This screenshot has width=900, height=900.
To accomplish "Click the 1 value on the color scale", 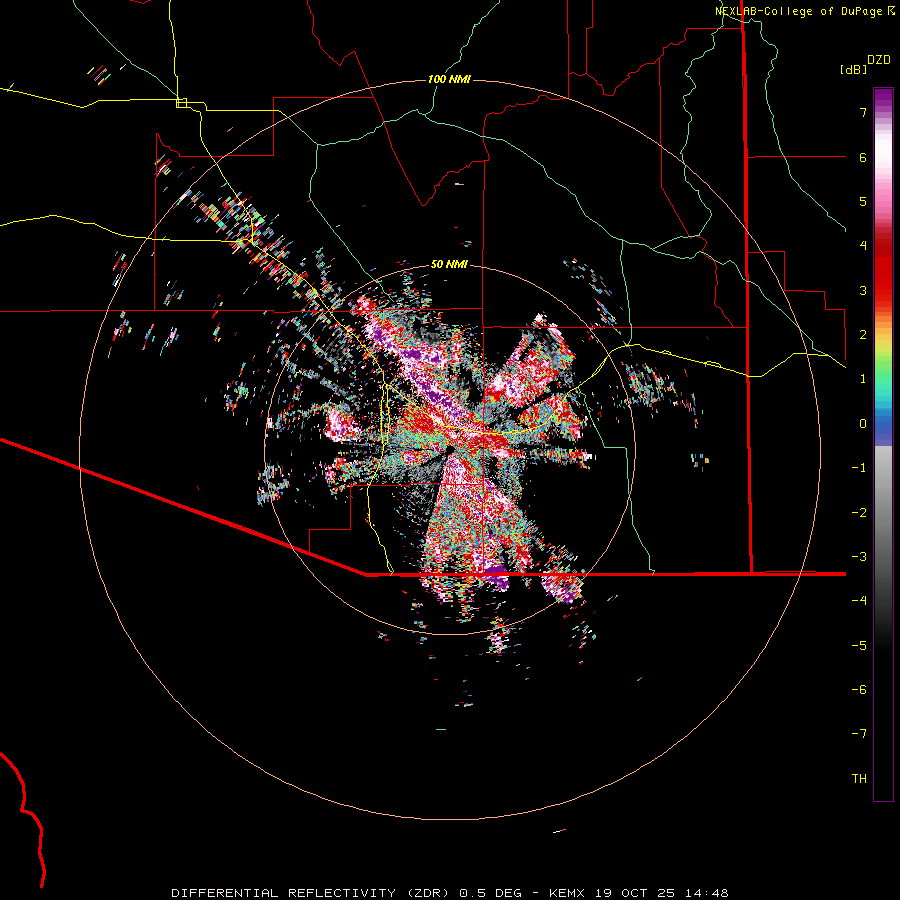I will 863,379.
